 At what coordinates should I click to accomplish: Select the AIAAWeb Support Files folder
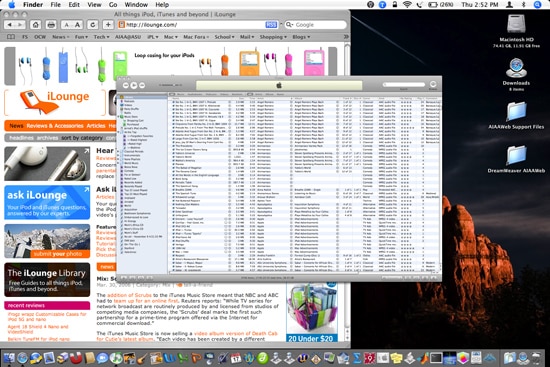pyautogui.click(x=516, y=115)
